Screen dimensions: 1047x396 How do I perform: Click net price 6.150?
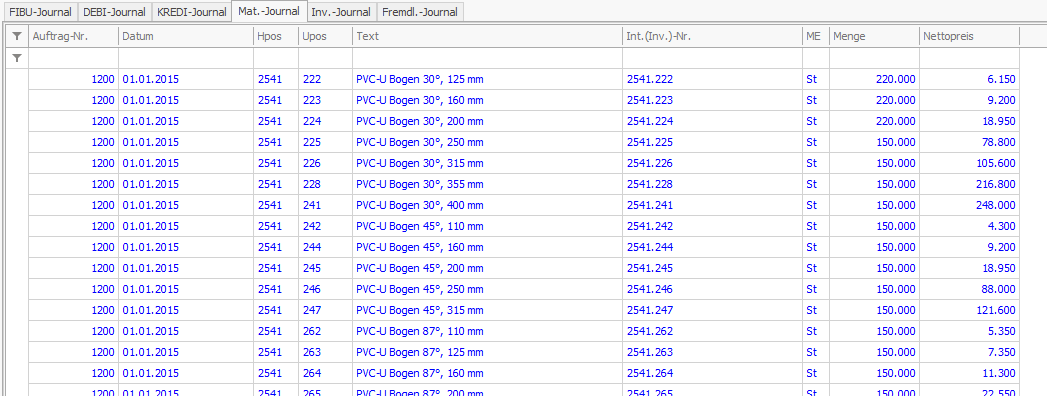tap(1002, 79)
